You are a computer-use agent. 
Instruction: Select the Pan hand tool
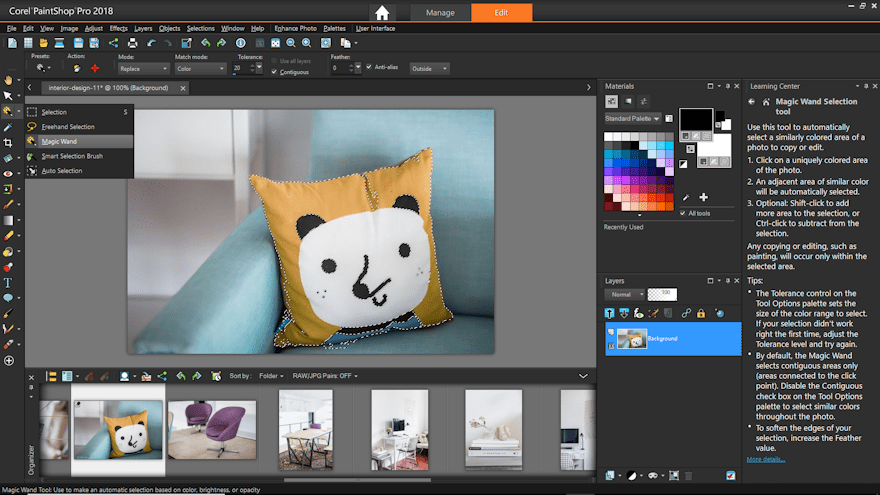9,79
